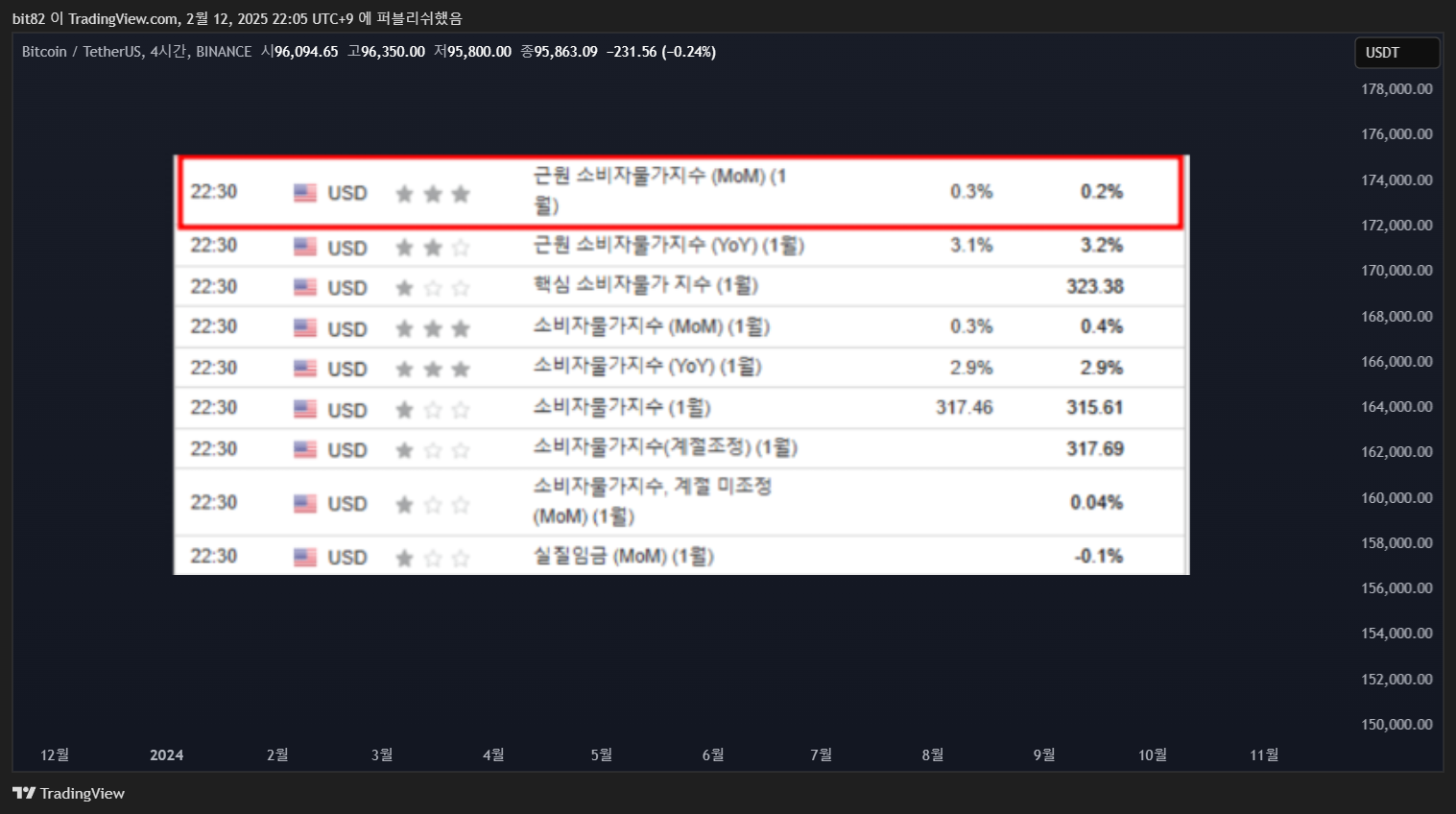Click US flag in 핵심 소비자물가 지수 row

point(305,287)
